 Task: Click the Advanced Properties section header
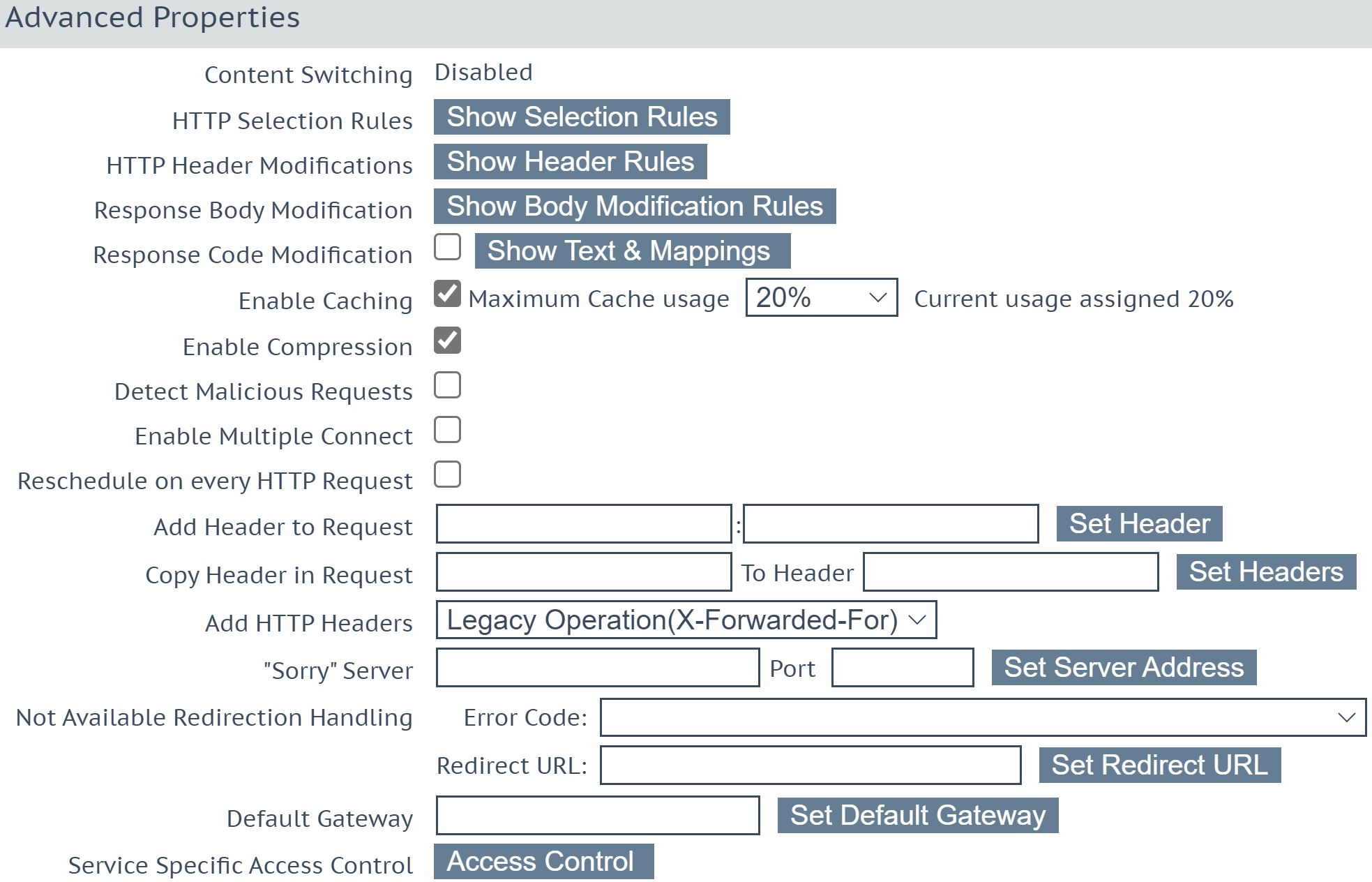[x=686, y=24]
